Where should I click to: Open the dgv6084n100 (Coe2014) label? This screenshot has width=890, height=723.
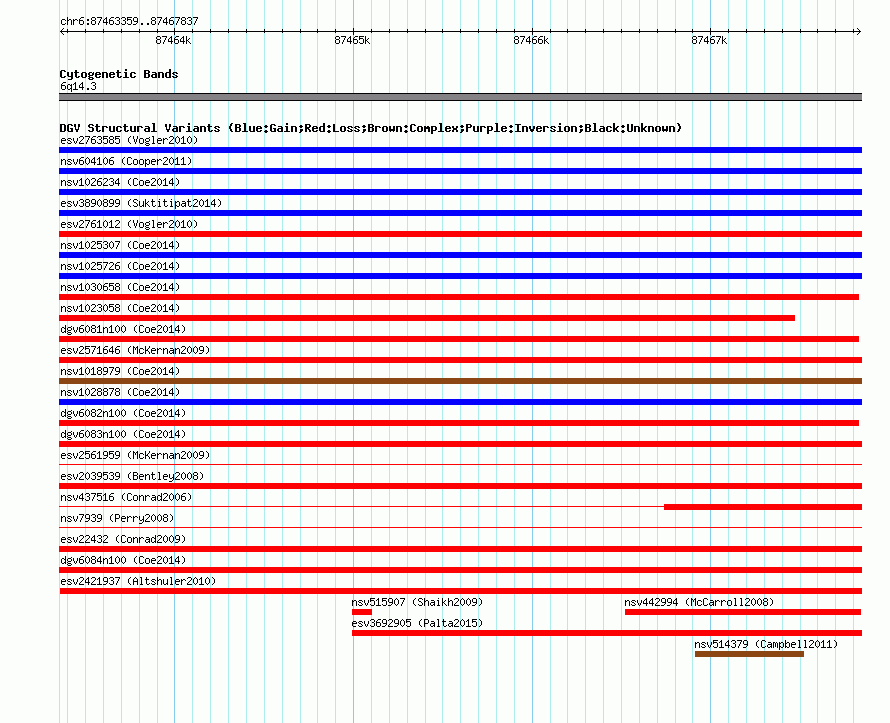pyautogui.click(x=123, y=560)
